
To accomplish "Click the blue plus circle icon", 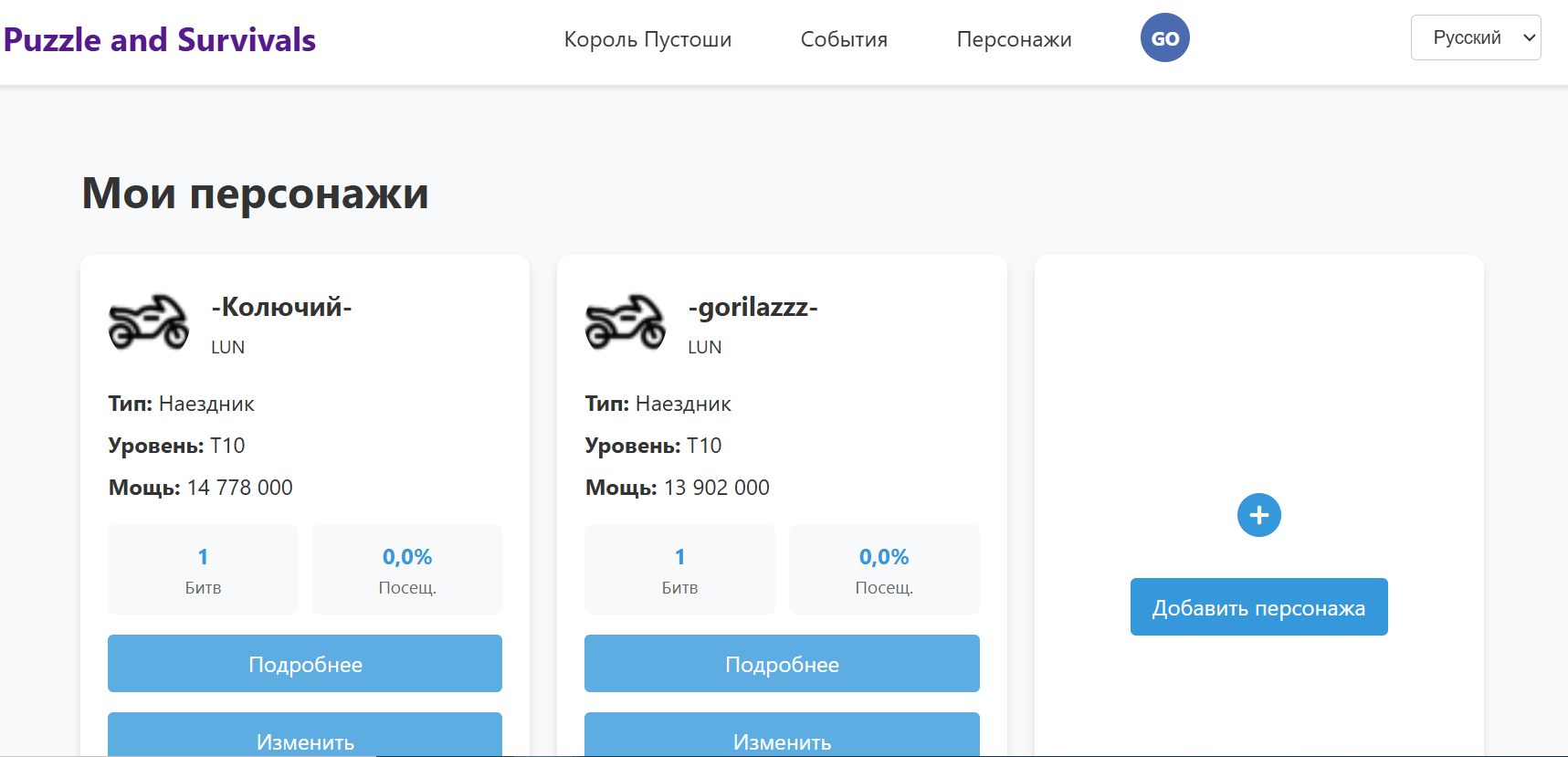I will 1258,515.
